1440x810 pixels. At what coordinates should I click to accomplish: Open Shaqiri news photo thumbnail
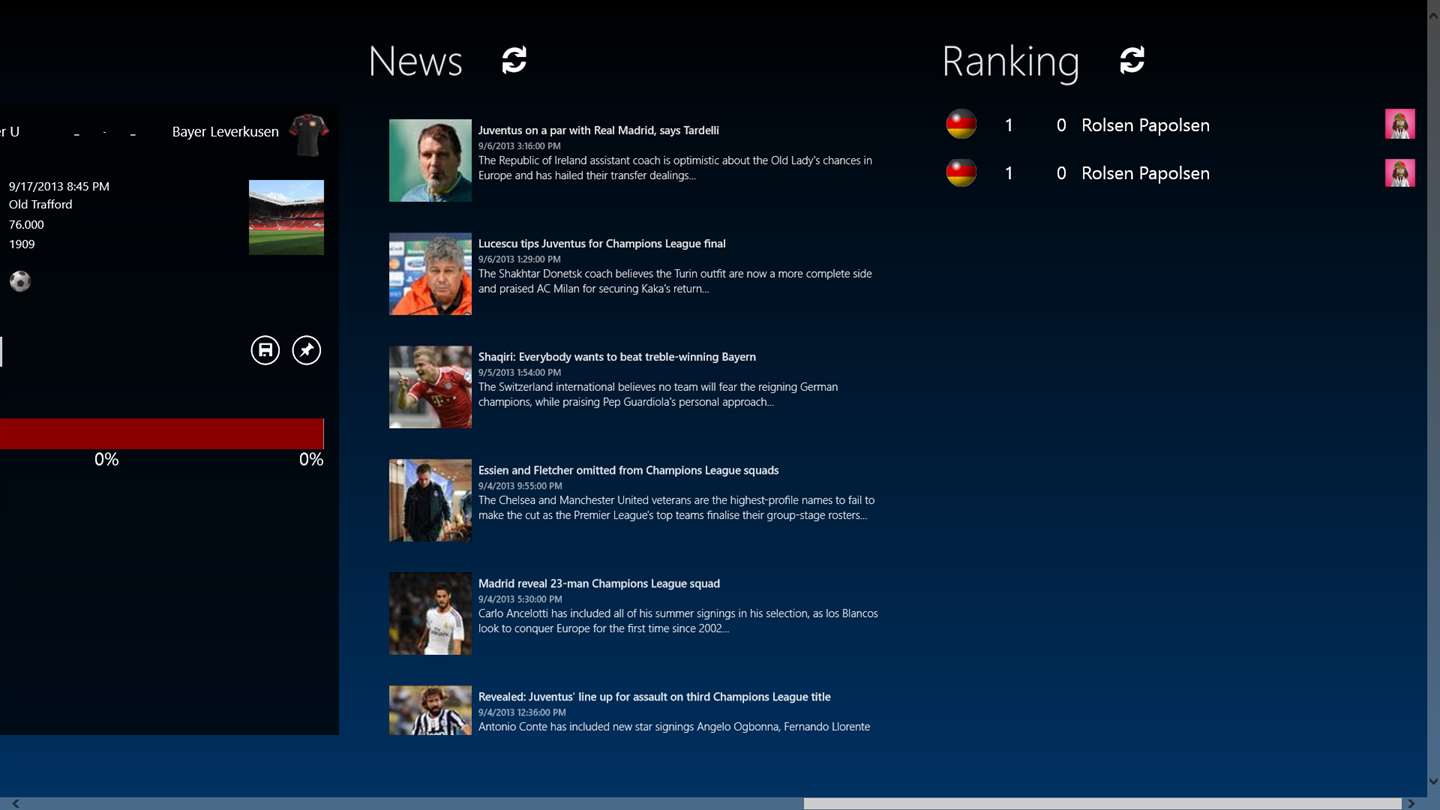pos(430,387)
